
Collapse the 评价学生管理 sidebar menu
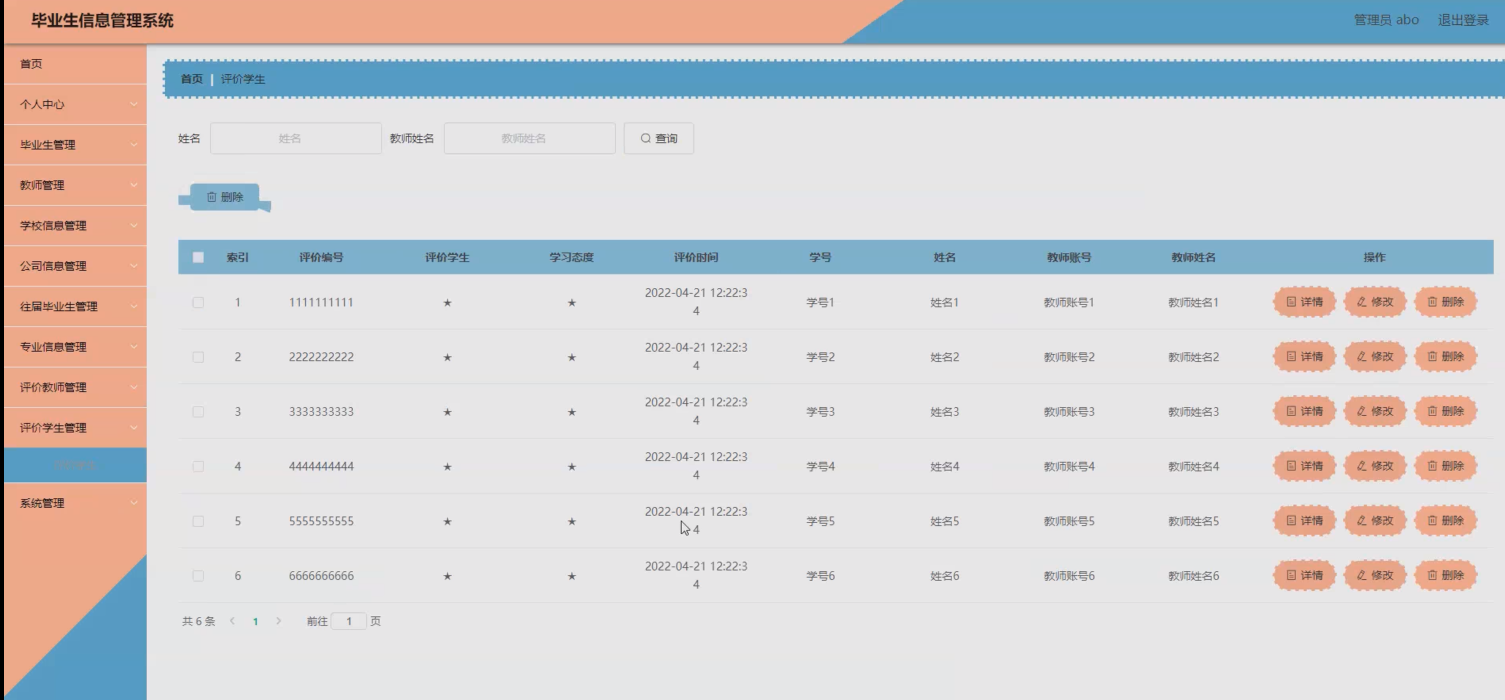[x=75, y=428]
